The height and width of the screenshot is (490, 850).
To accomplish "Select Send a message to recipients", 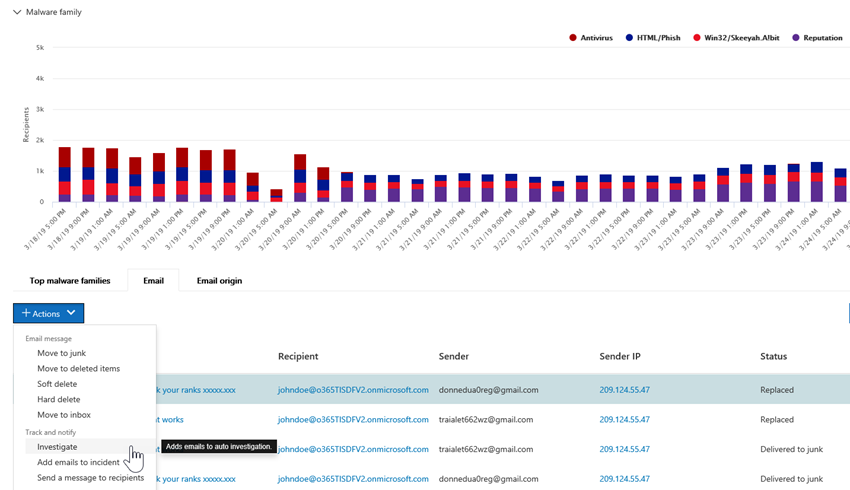I will click(90, 478).
